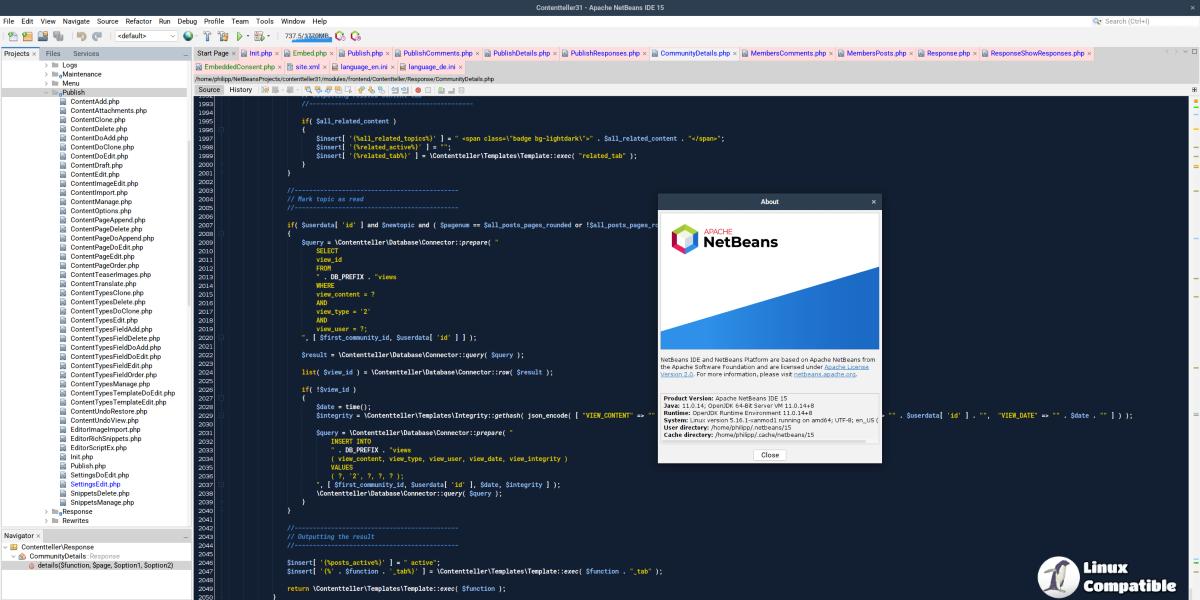1200x600 pixels.
Task: Click the red macro recording icon
Action: pyautogui.click(x=417, y=90)
